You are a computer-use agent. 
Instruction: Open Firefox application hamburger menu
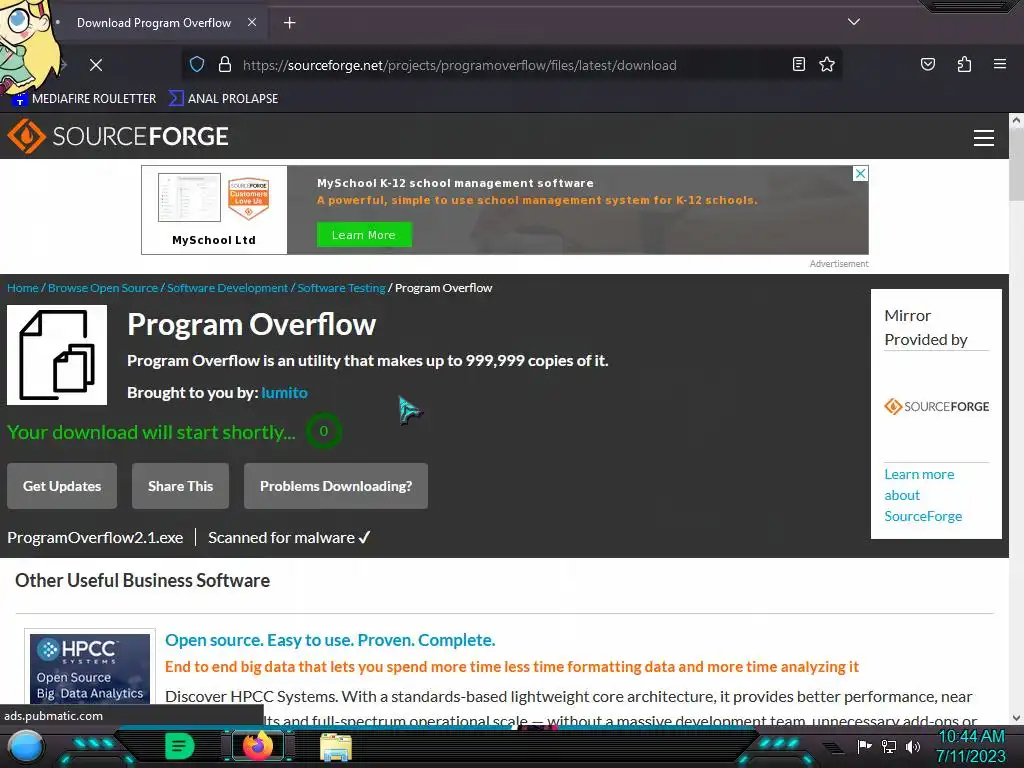(1000, 64)
